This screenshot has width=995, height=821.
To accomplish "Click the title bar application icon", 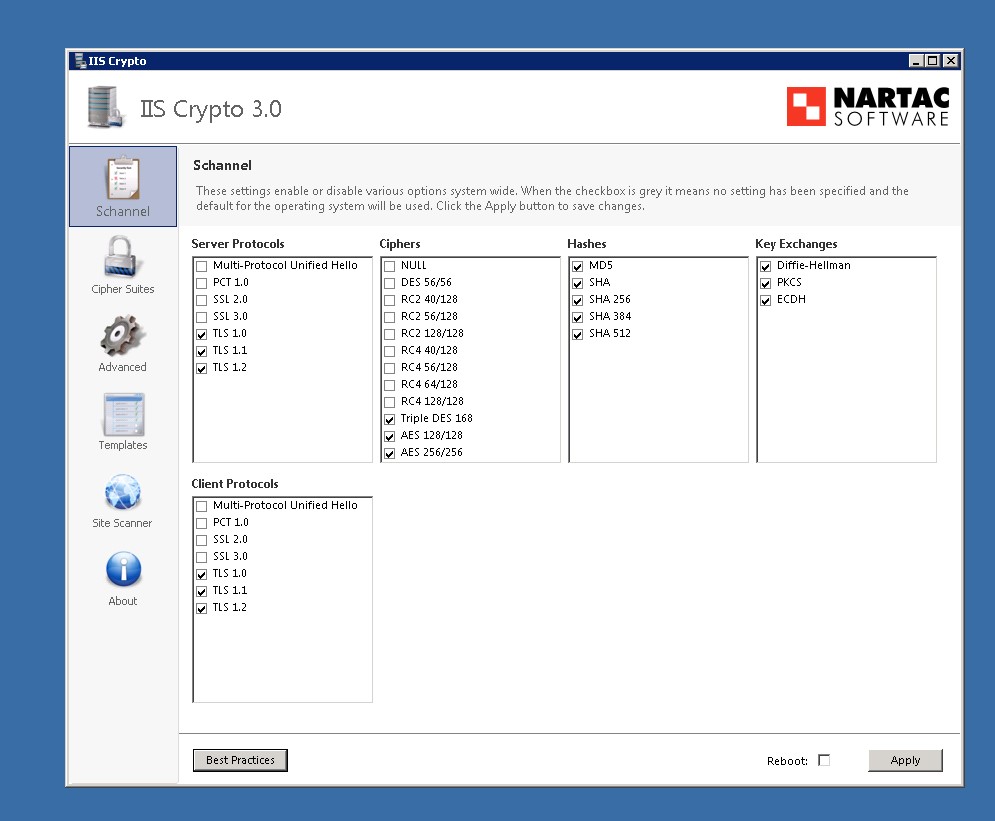I will [79, 61].
